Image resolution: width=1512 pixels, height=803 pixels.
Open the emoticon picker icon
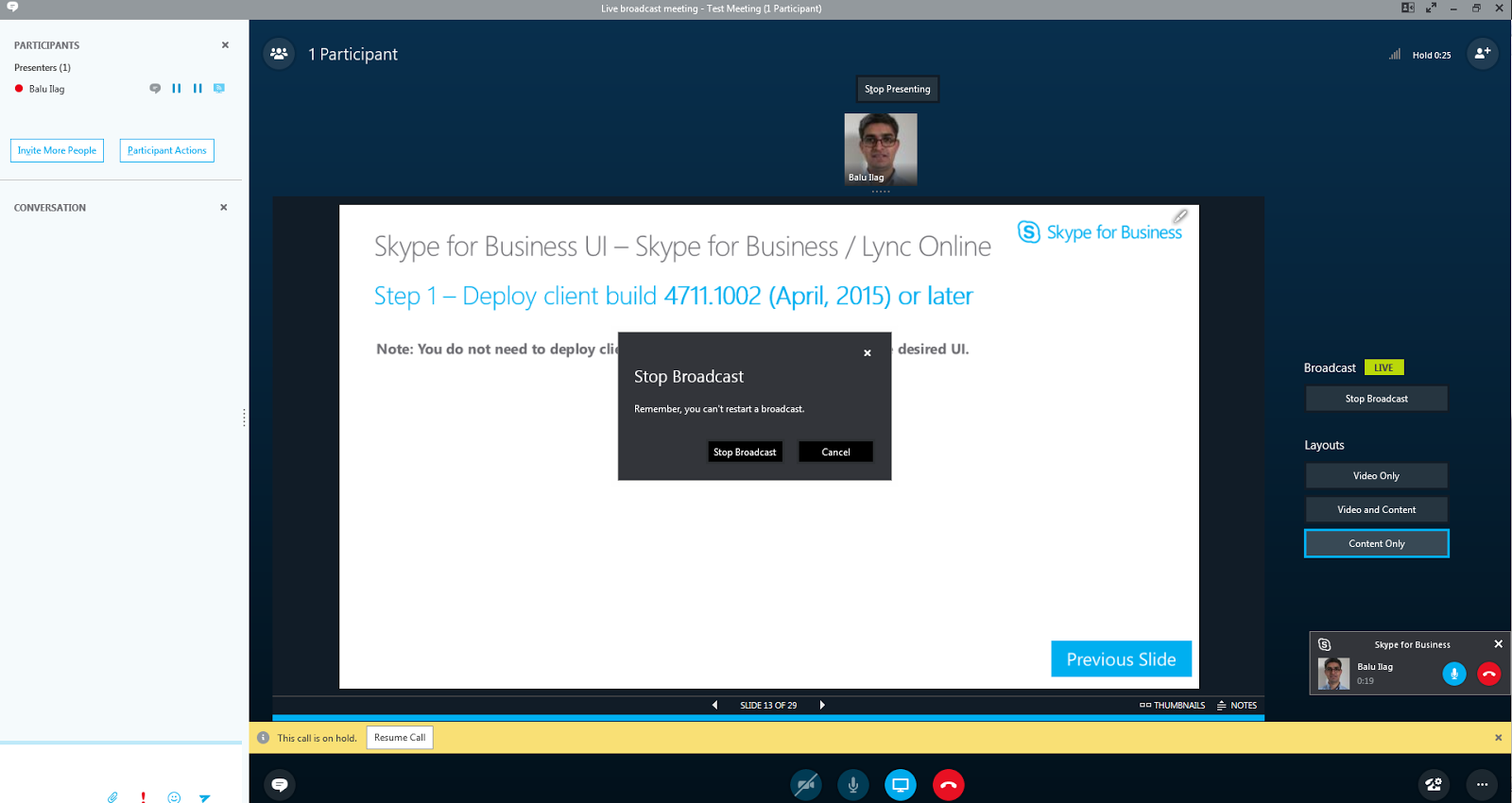174,797
